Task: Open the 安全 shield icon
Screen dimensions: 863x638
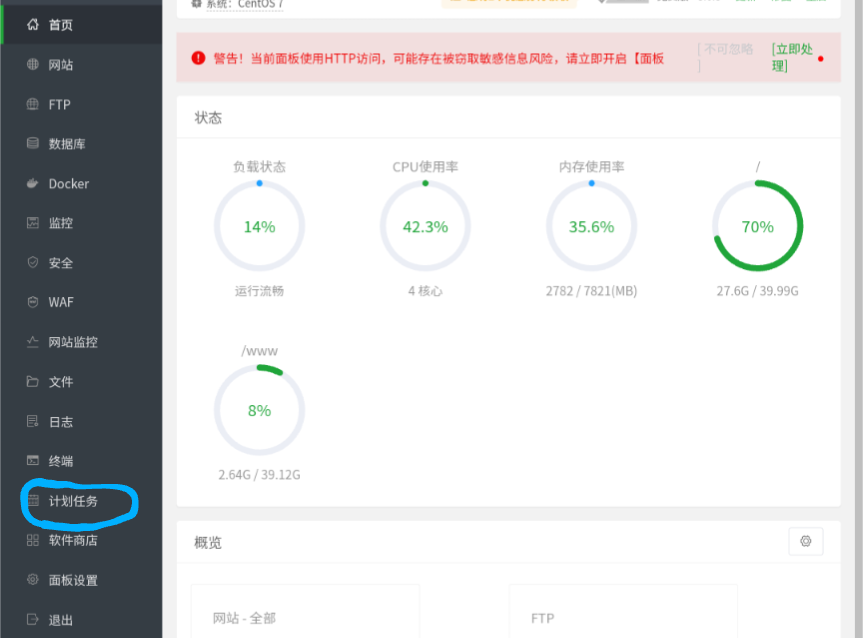Action: click(33, 263)
